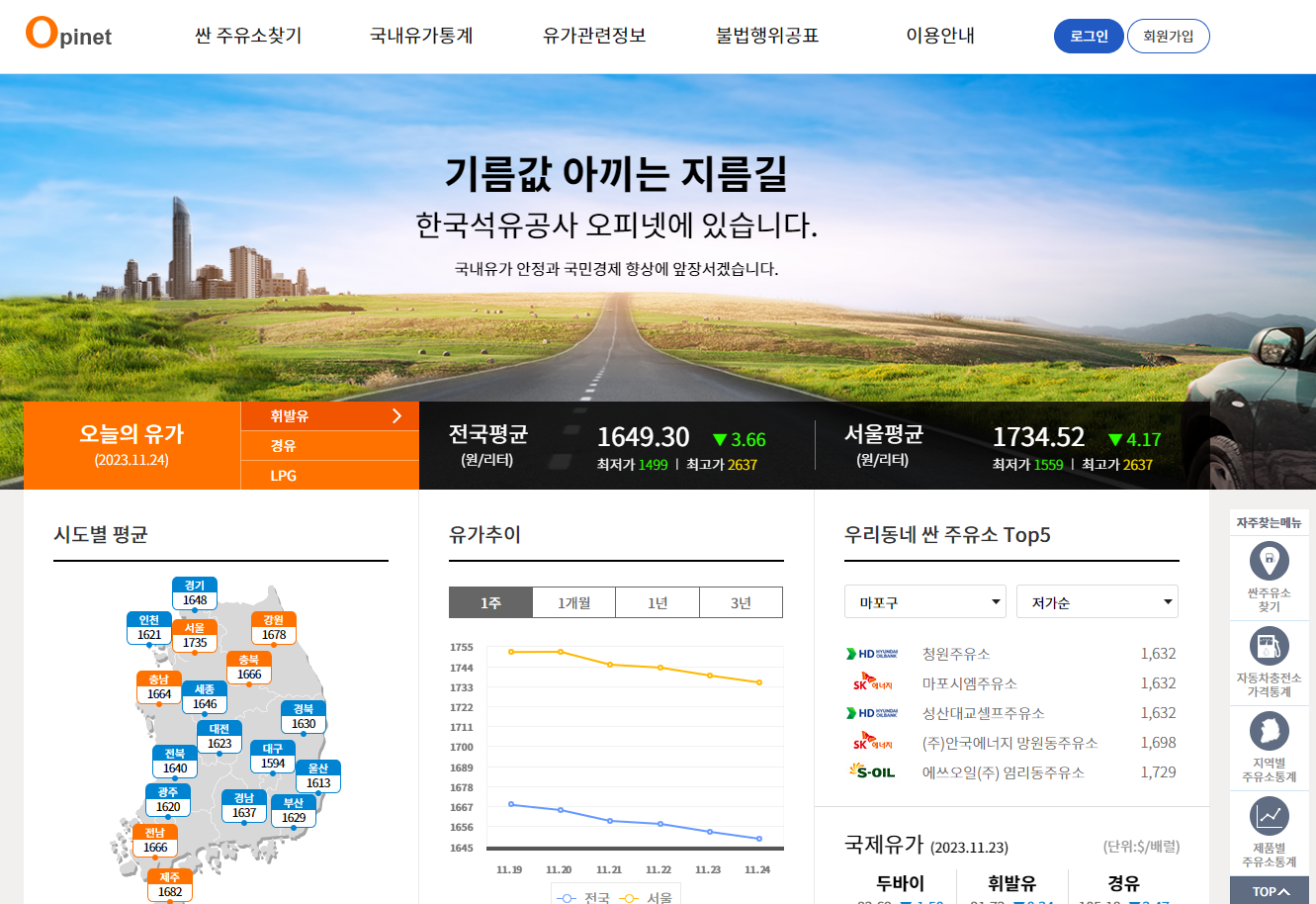Select the 부산 1629 map marker
Viewport: 1316px width, 904px height.
(x=294, y=811)
